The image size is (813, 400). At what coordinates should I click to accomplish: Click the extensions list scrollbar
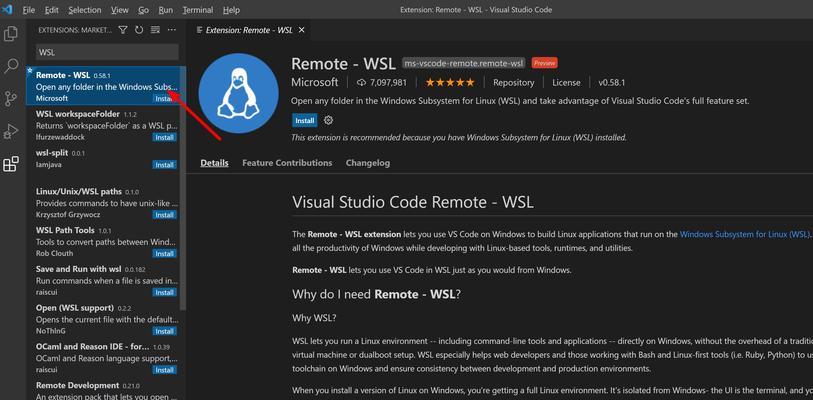[183, 187]
